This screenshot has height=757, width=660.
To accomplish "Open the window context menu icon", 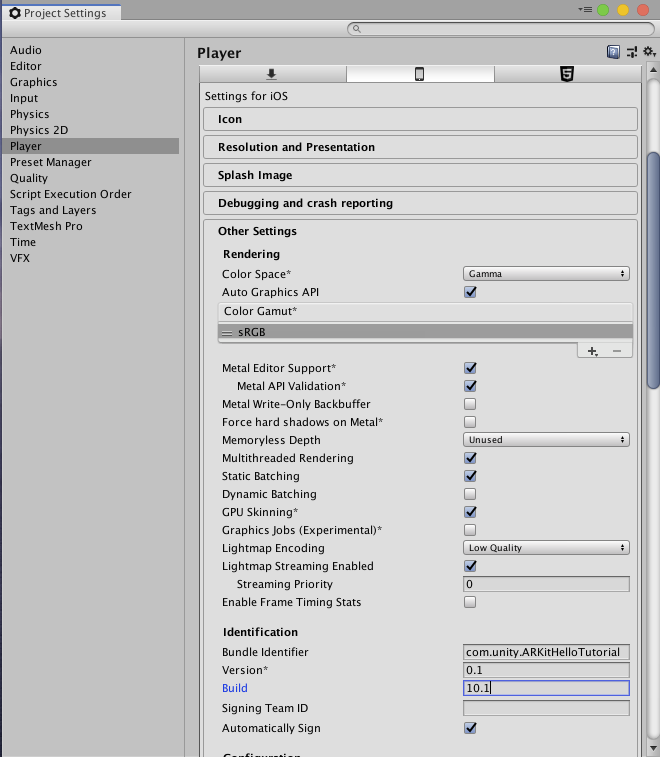I will [585, 10].
